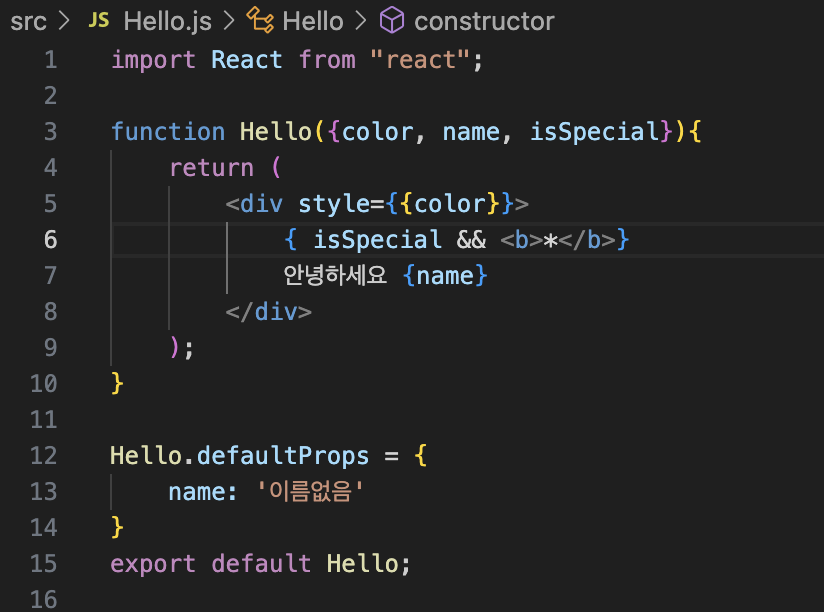Click the constructor cube icon
Screen dimensions: 824x612
(392, 20)
